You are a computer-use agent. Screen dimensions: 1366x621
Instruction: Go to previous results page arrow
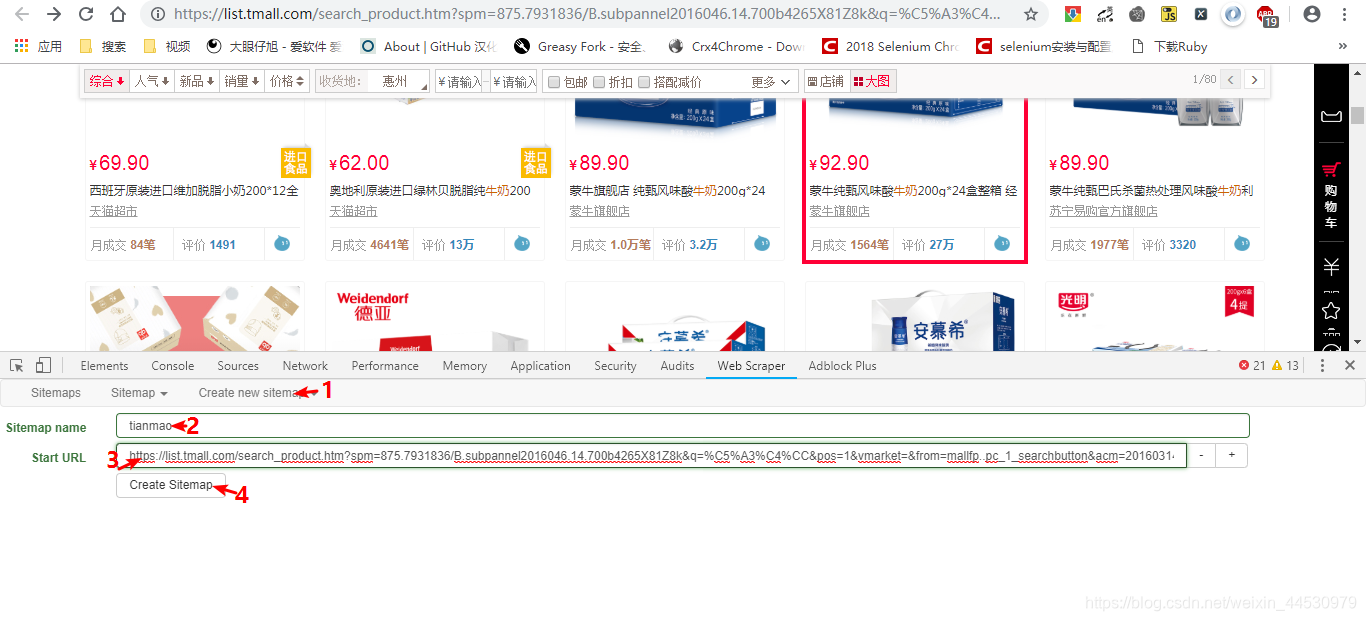[x=1231, y=79]
